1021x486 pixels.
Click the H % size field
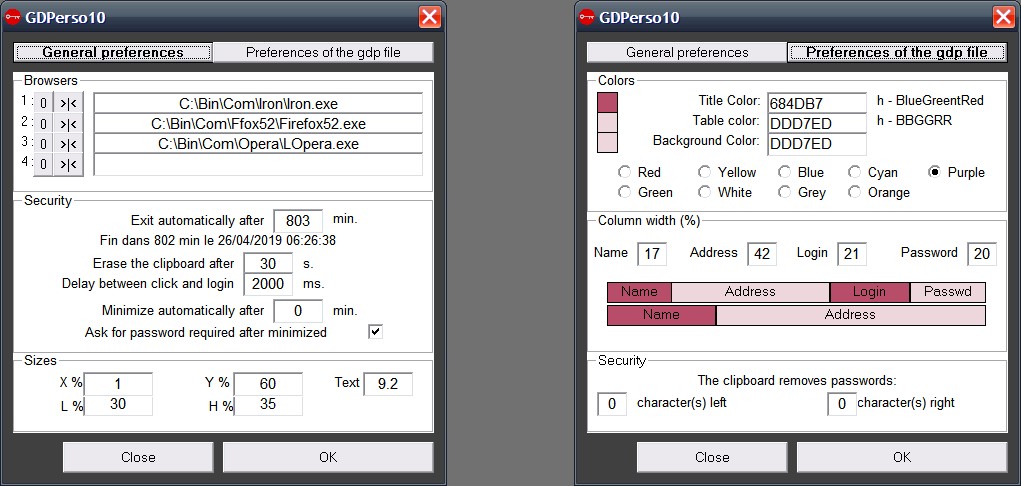268,405
